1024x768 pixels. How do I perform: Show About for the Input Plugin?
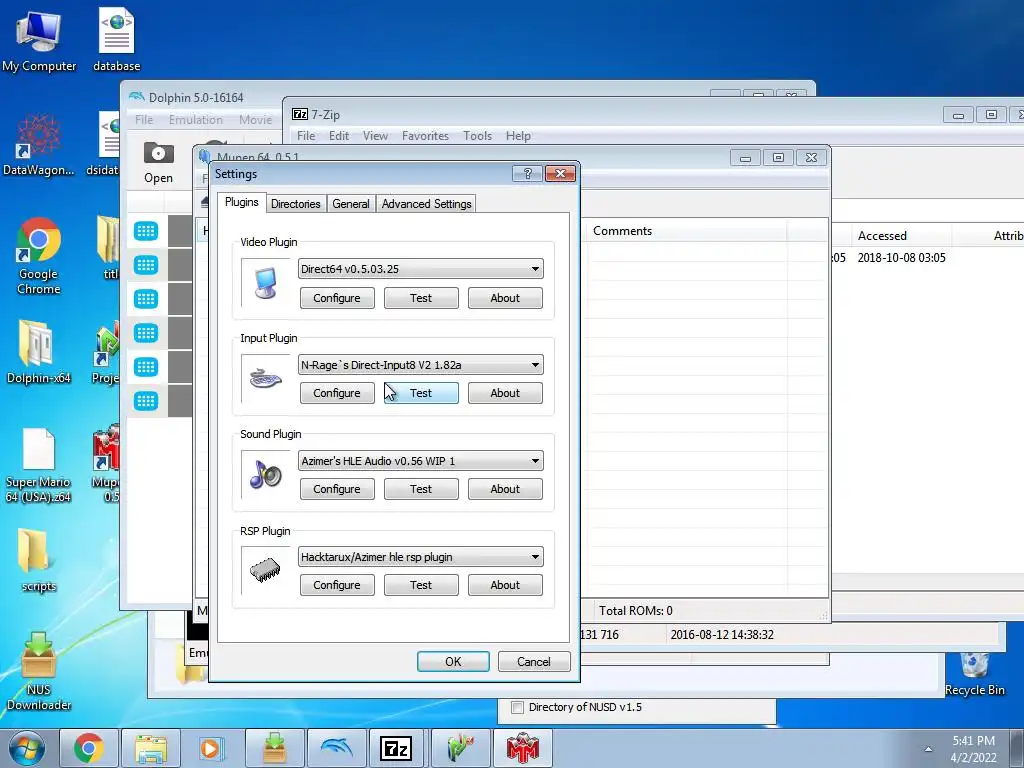coord(505,392)
